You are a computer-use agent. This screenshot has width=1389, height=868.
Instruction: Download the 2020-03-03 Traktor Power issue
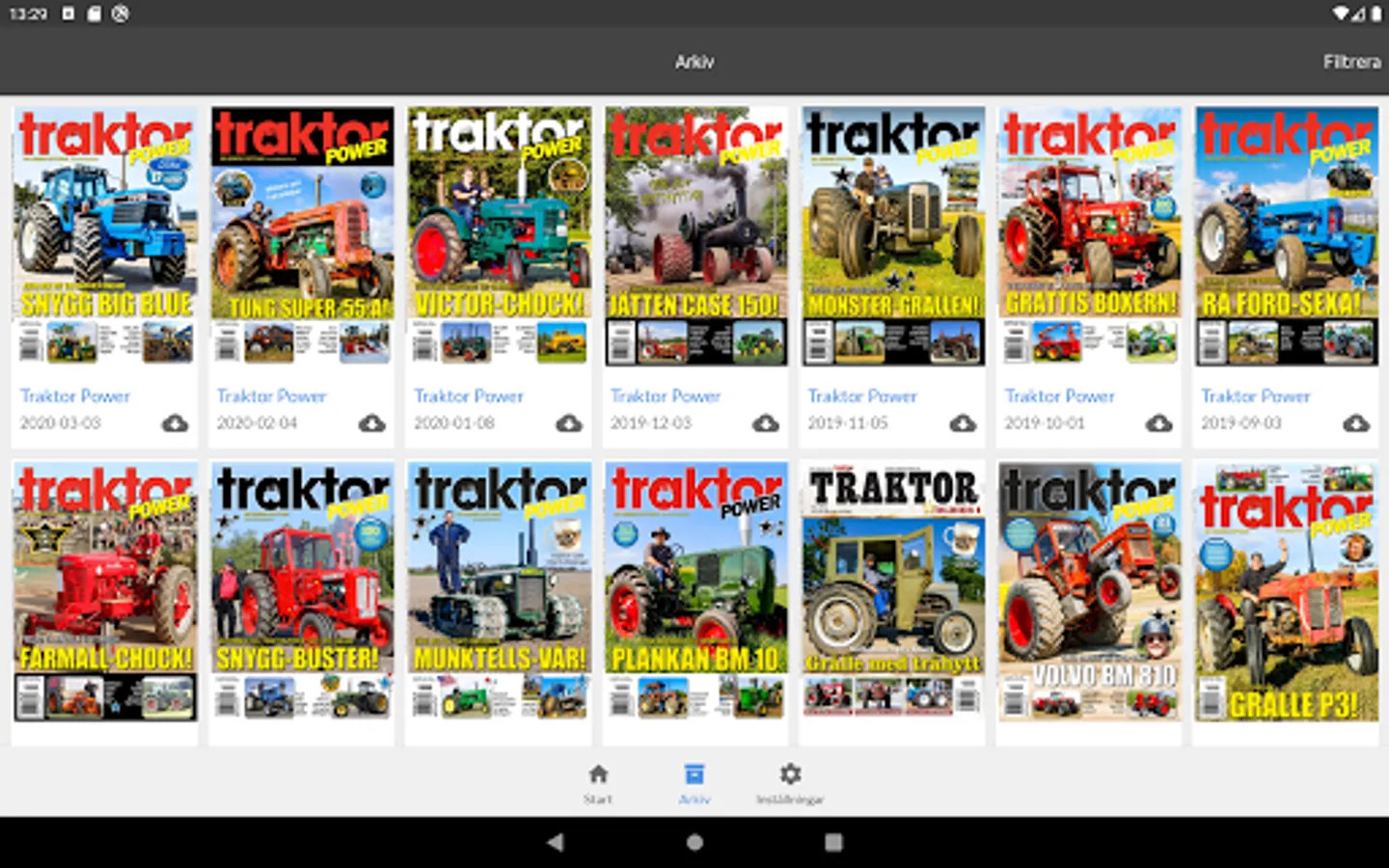[175, 423]
